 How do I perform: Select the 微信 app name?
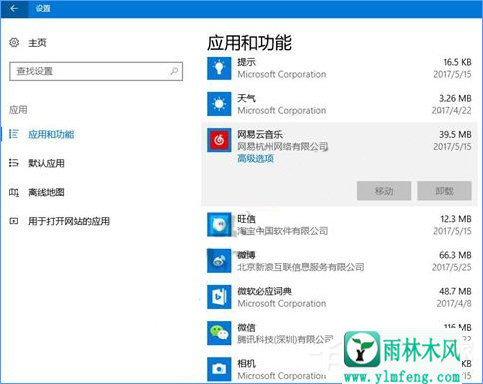pos(246,327)
